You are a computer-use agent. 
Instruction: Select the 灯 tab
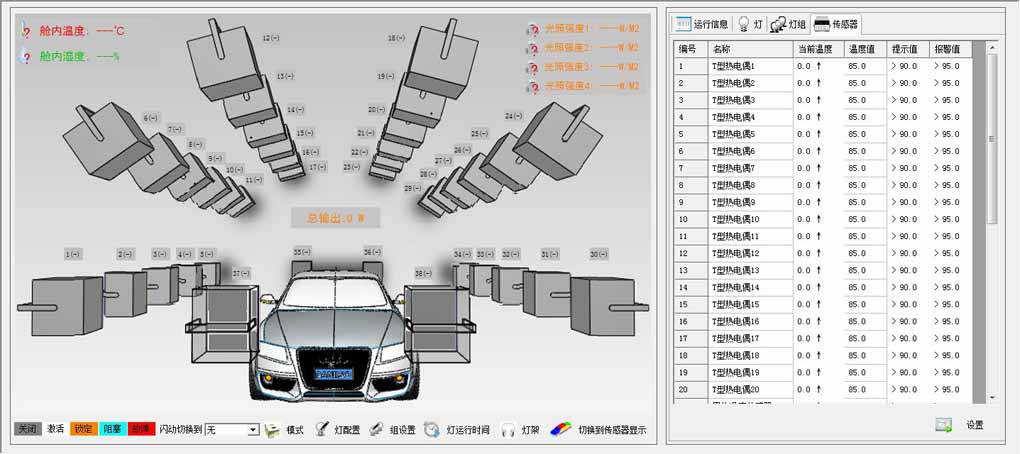750,24
